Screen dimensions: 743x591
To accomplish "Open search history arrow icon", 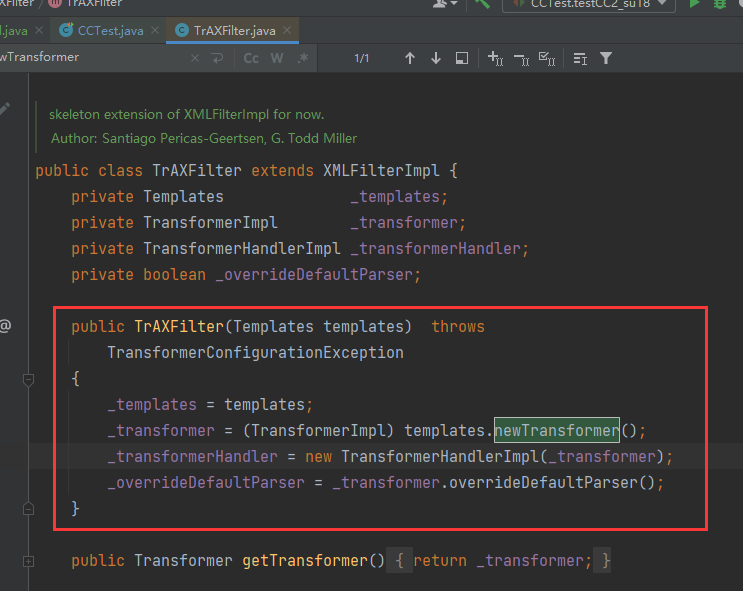I will pos(217,58).
